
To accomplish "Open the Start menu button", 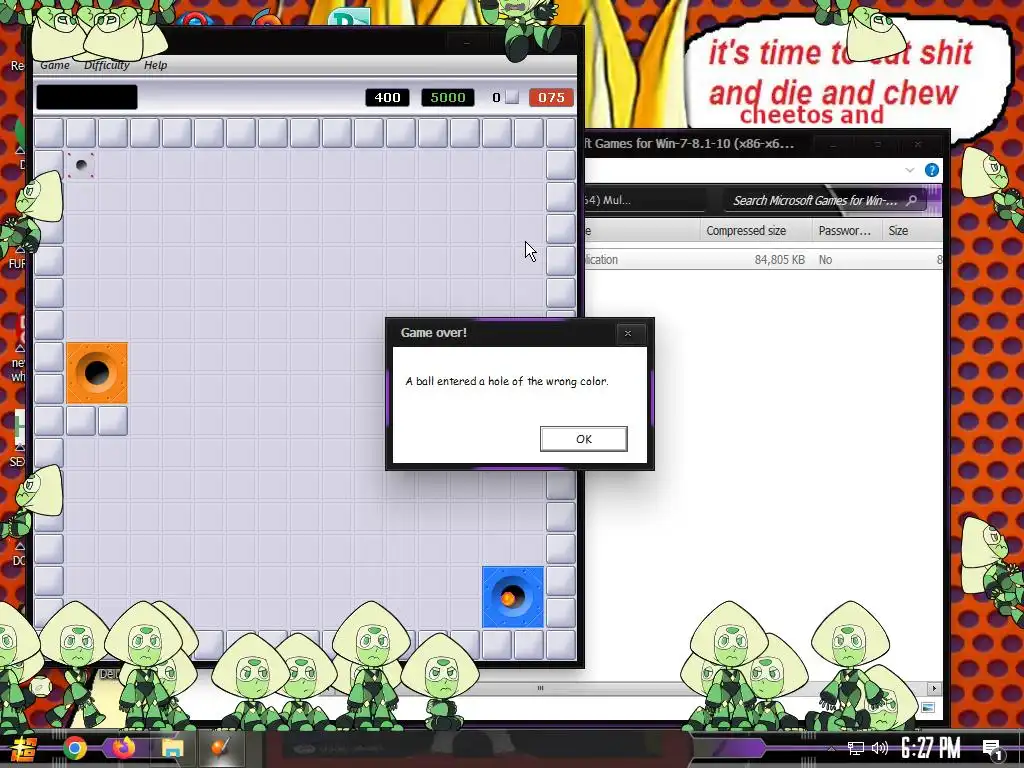I will point(24,749).
